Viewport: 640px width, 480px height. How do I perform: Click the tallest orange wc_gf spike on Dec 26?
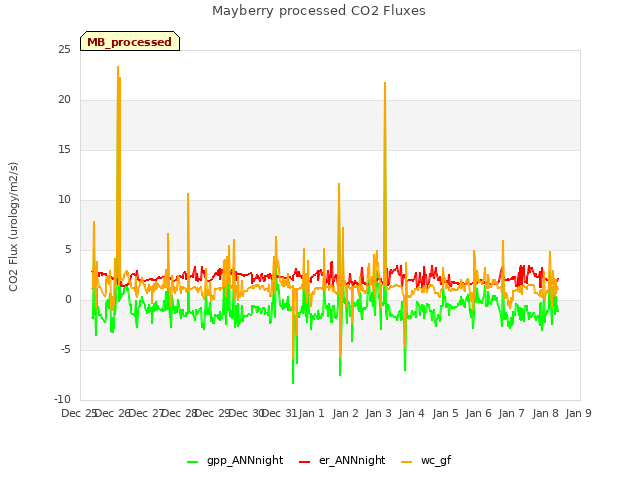(x=118, y=67)
